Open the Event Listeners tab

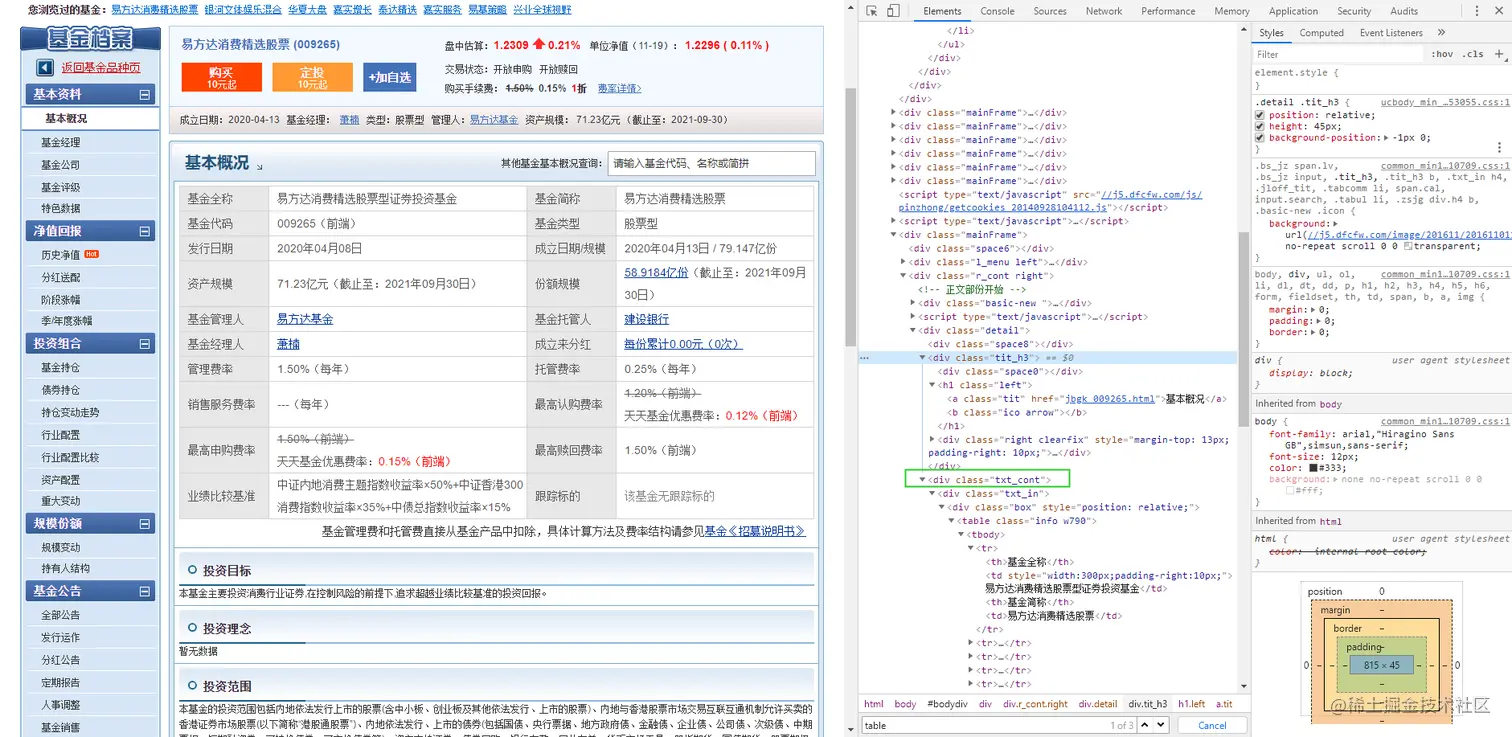(x=1391, y=33)
